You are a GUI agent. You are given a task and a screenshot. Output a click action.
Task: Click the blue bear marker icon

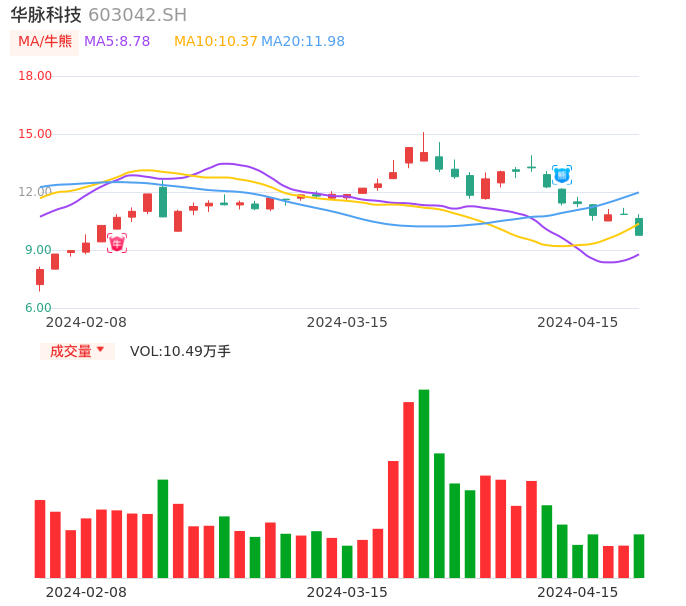click(562, 175)
